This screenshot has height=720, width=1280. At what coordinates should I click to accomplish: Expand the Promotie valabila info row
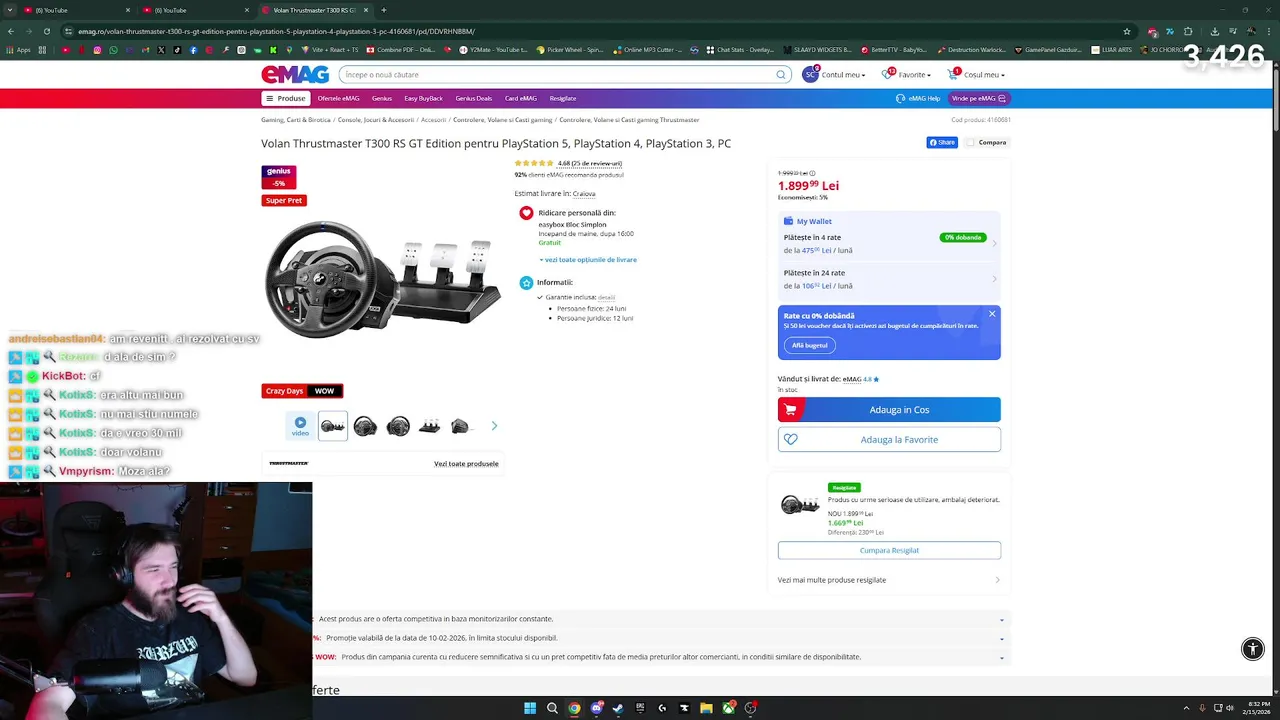pos(660,638)
